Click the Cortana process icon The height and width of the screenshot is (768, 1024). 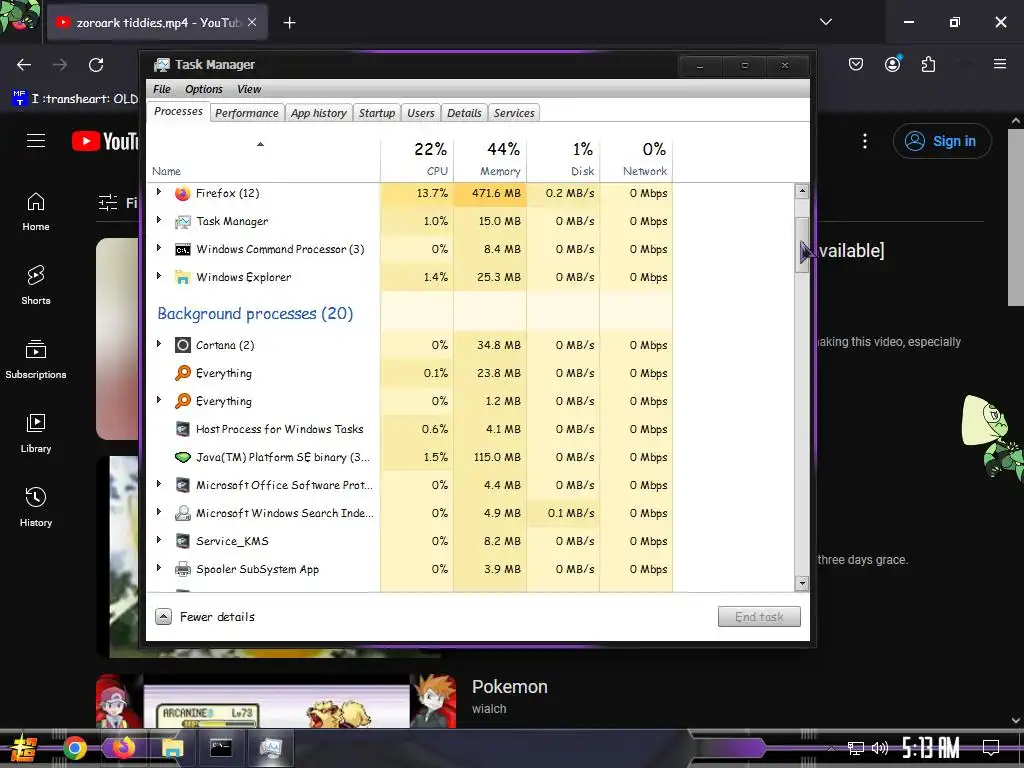click(x=183, y=345)
